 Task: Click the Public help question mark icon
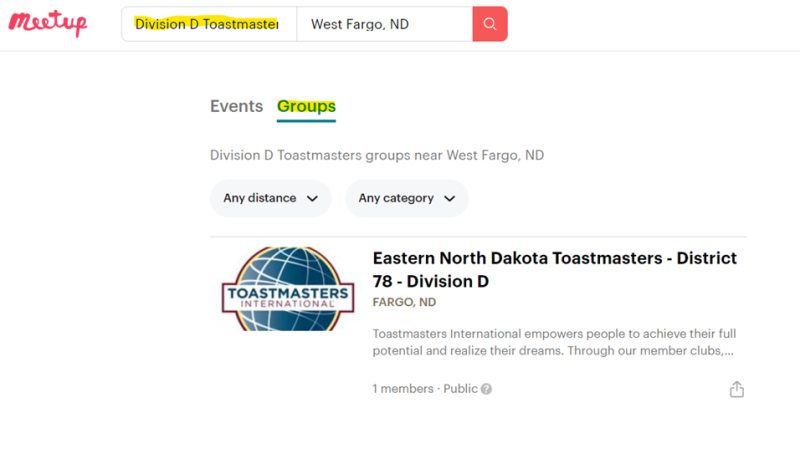point(486,389)
